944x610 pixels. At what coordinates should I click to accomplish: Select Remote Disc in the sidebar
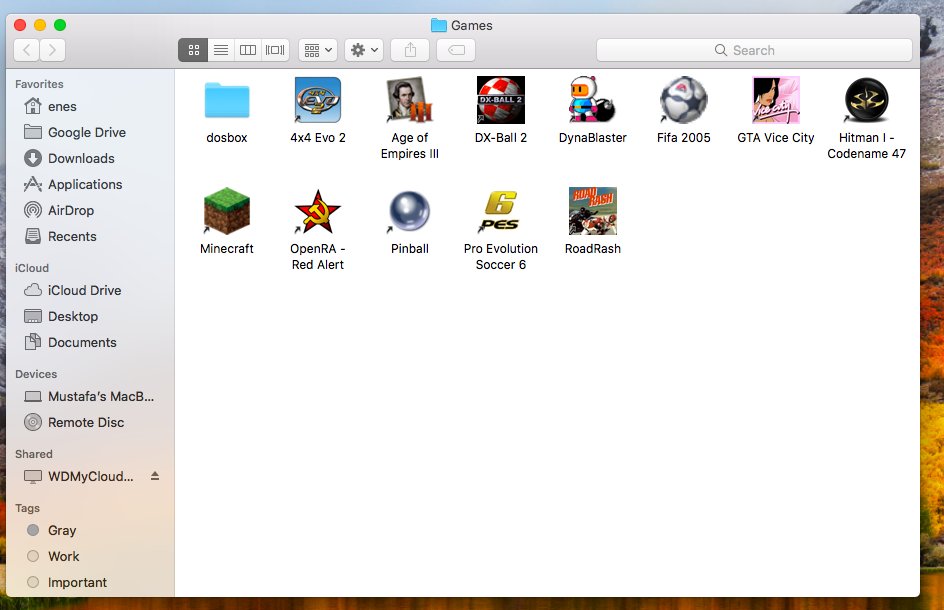point(90,422)
